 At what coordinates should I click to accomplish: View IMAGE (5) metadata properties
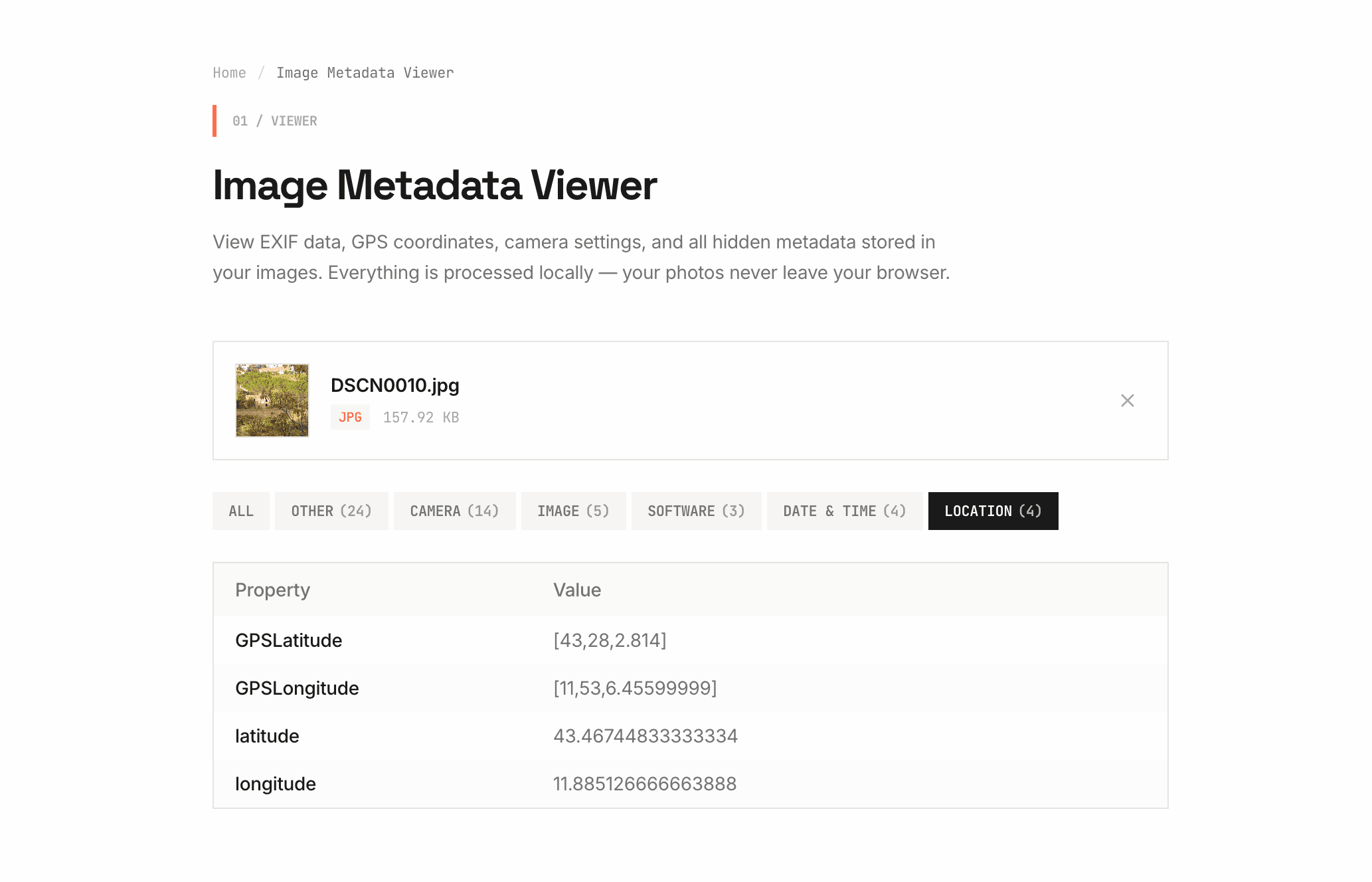click(x=573, y=511)
